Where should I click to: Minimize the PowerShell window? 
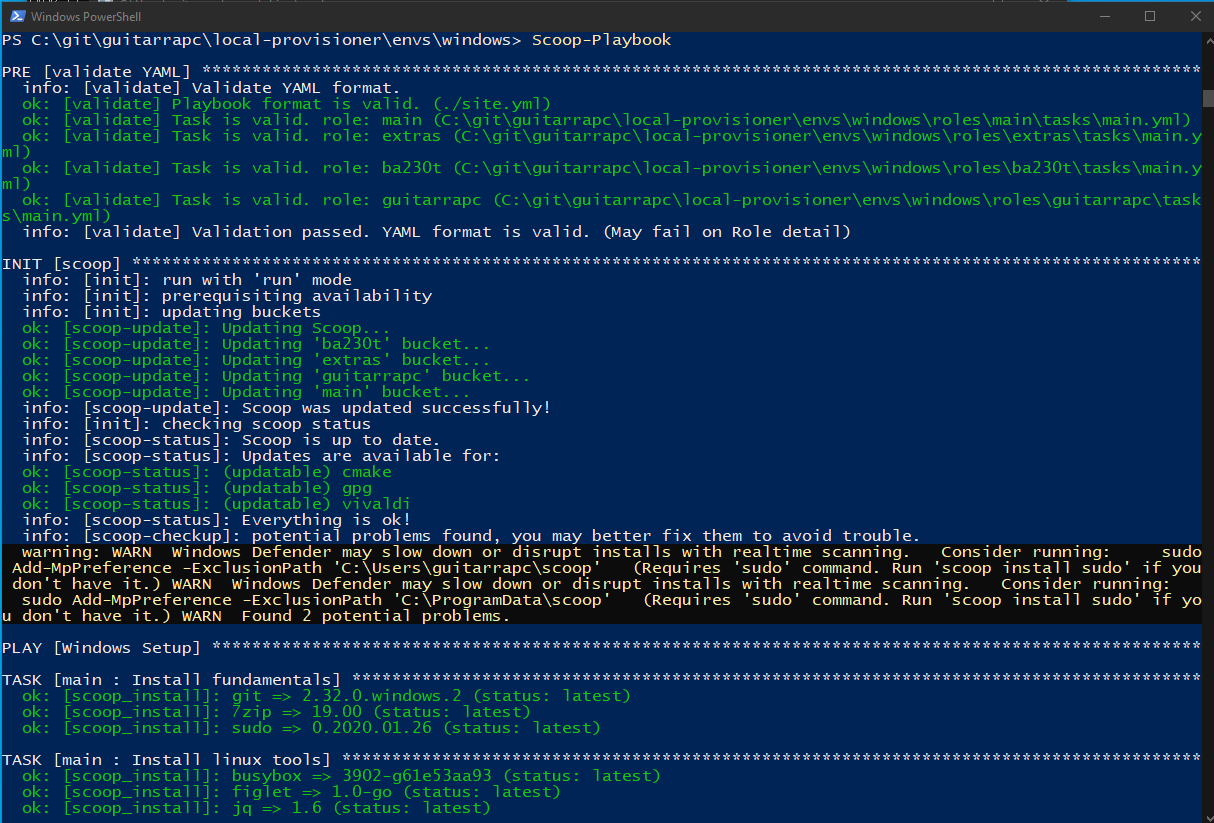(1104, 16)
